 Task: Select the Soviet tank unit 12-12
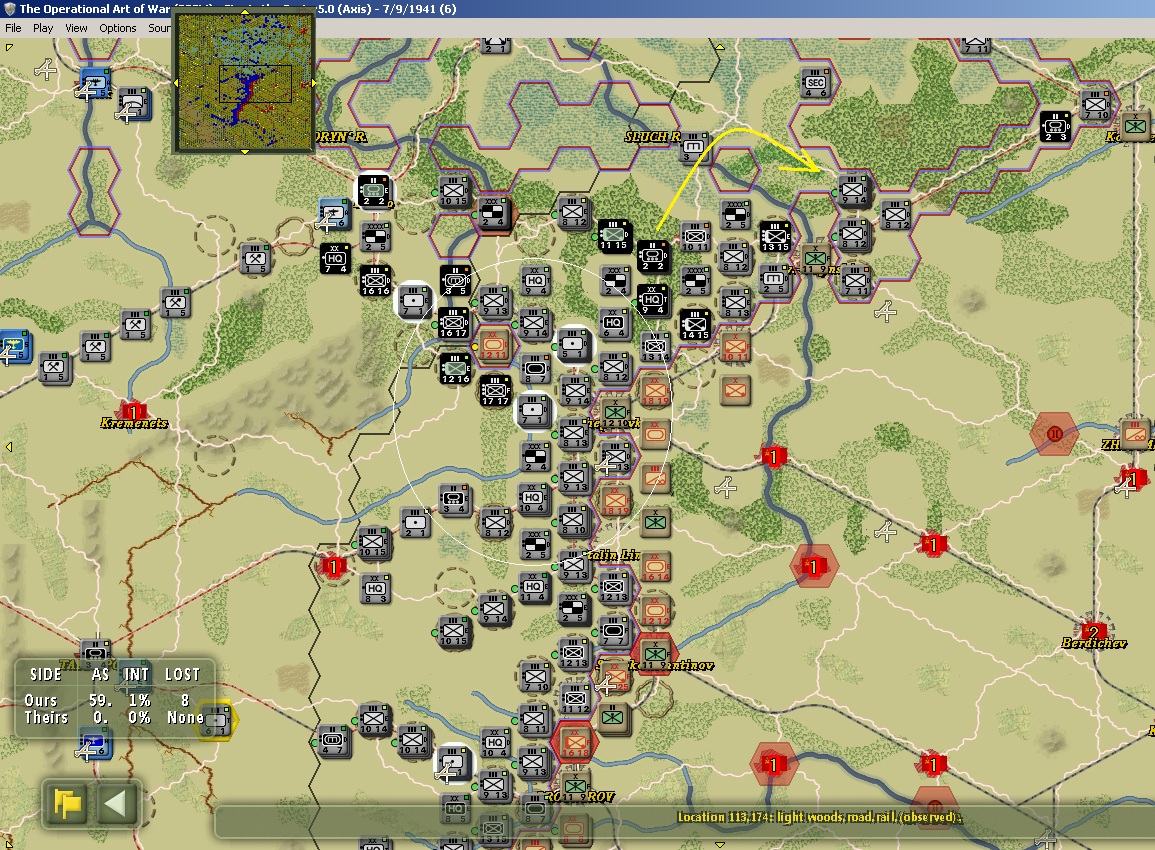point(654,611)
